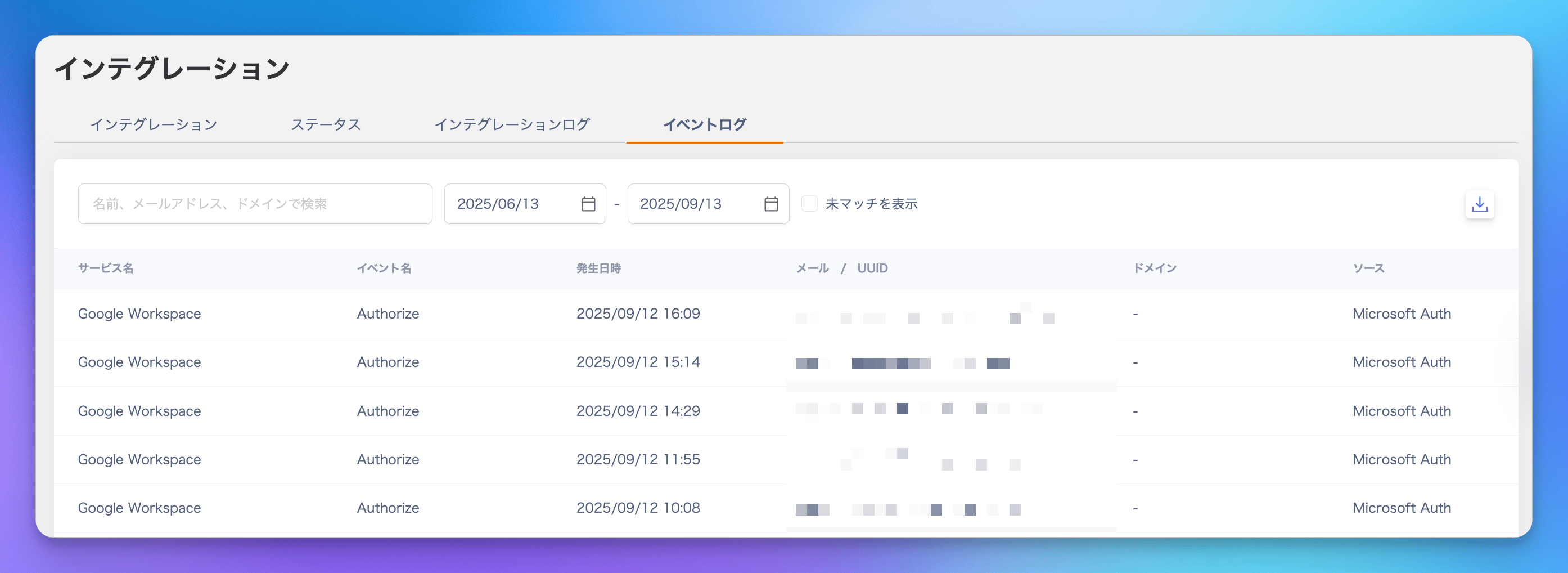Image resolution: width=1568 pixels, height=573 pixels.
Task: Click Microsoft Auth in the 16:09 row
Action: coord(1402,314)
